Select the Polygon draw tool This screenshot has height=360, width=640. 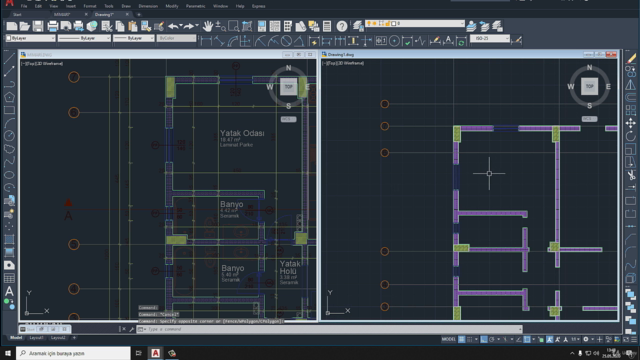(9, 97)
